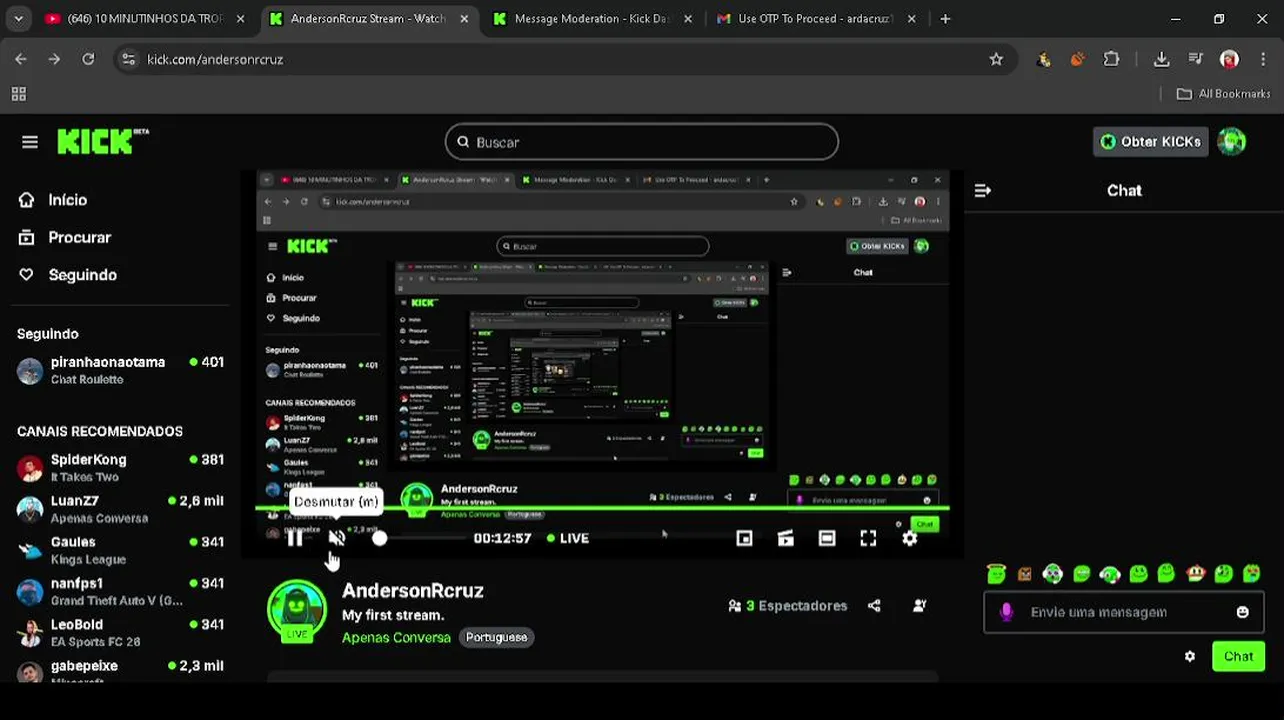Screen dimensions: 1284x720
Task: Open gabepeixe channel
Action: coord(120,671)
